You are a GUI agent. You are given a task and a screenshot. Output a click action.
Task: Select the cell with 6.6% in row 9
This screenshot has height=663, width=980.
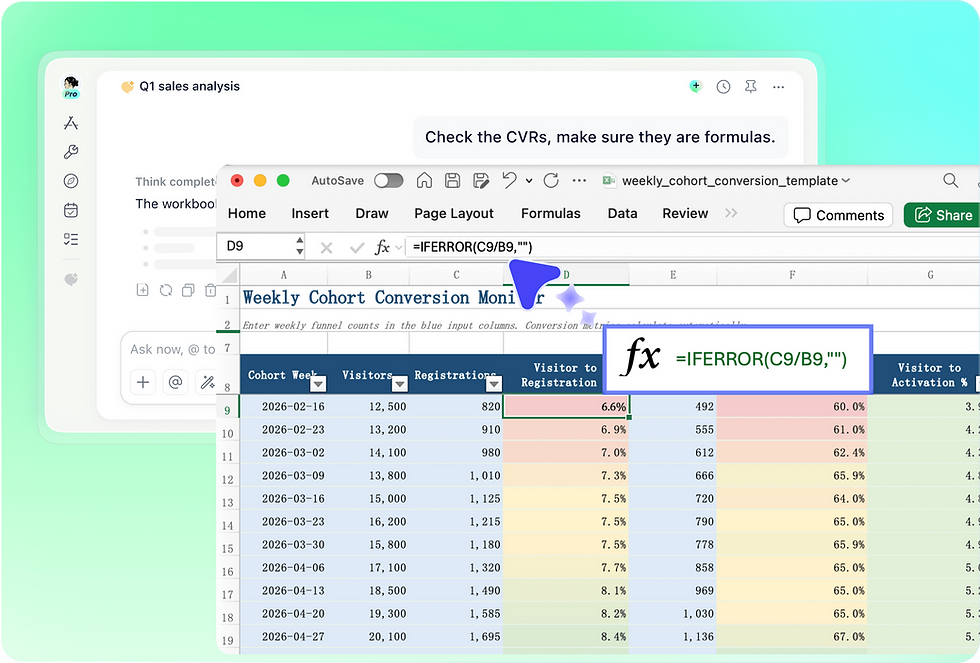coord(566,407)
